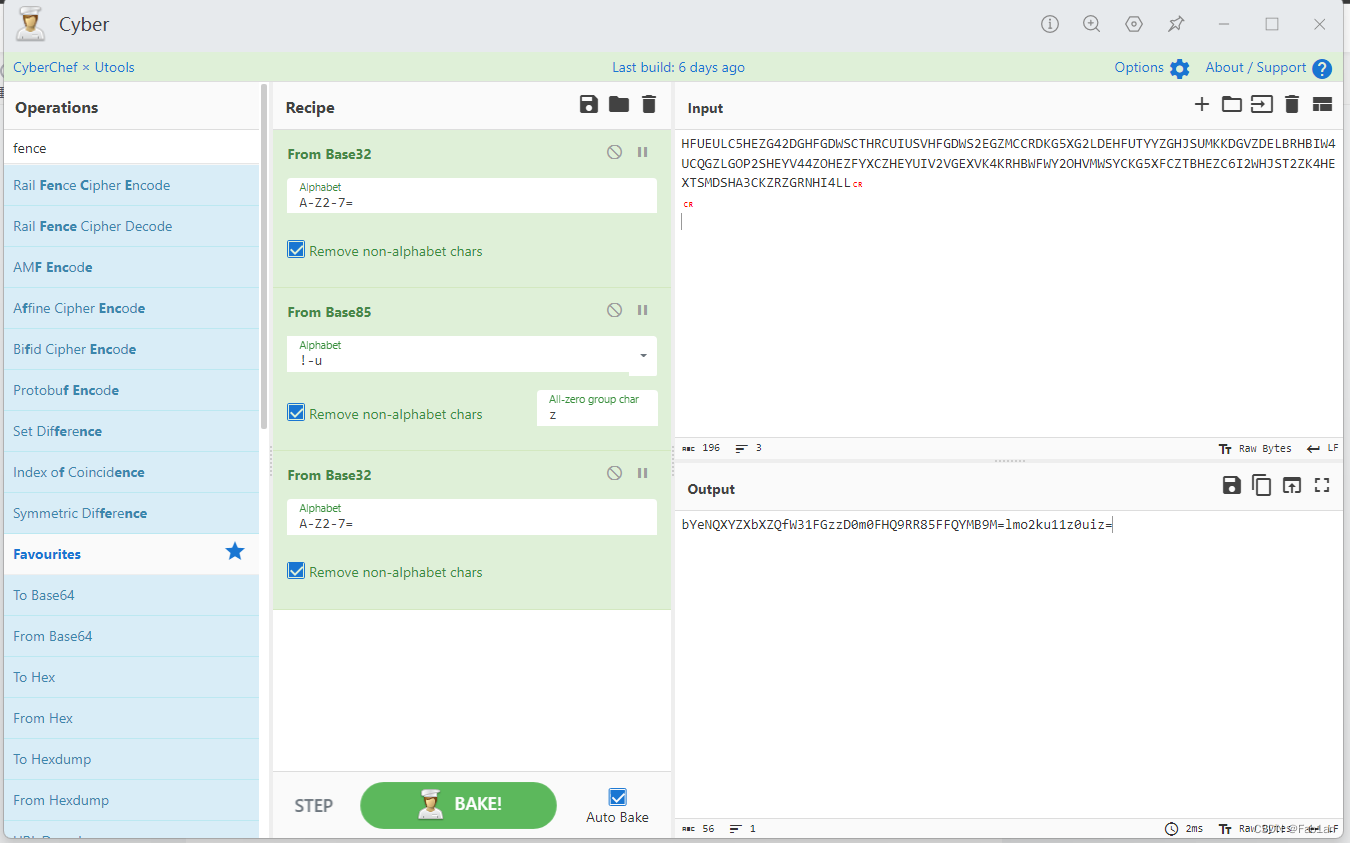Toggle Remove non-alphabet chars in Base85
The image size is (1350, 843).
coord(296,412)
